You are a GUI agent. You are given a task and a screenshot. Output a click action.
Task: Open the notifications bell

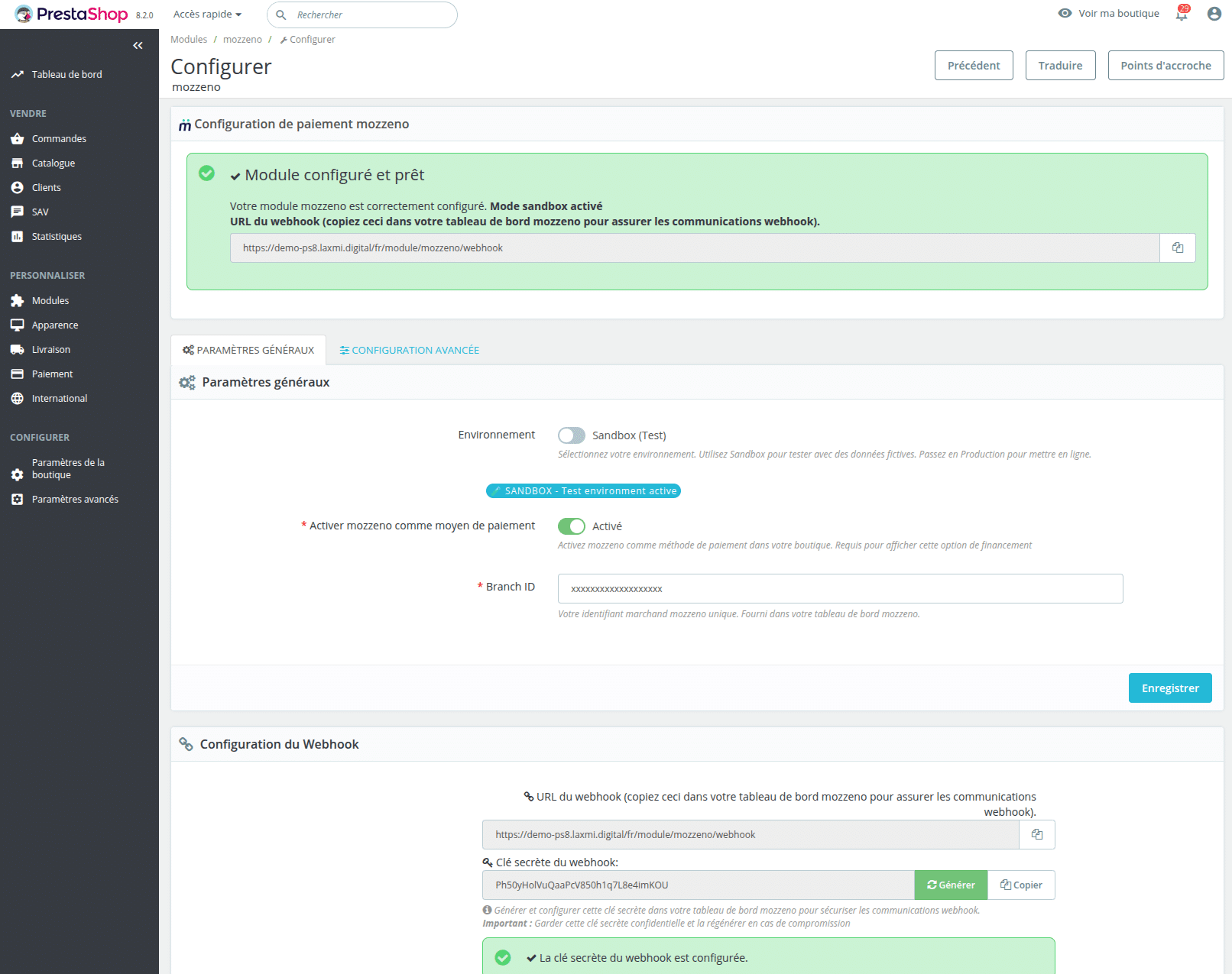(1180, 14)
